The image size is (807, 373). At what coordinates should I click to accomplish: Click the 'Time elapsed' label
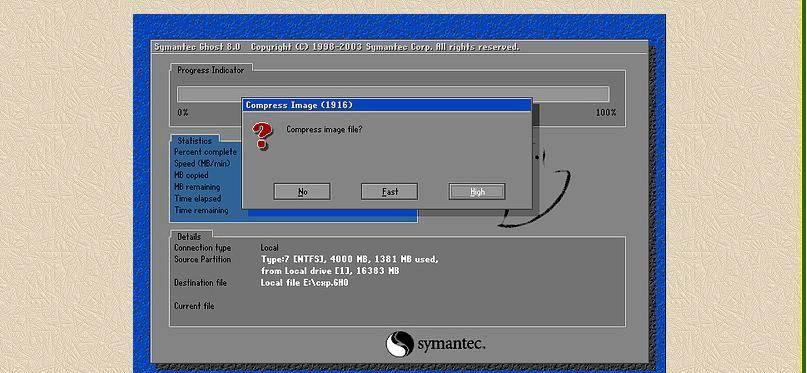[x=198, y=199]
